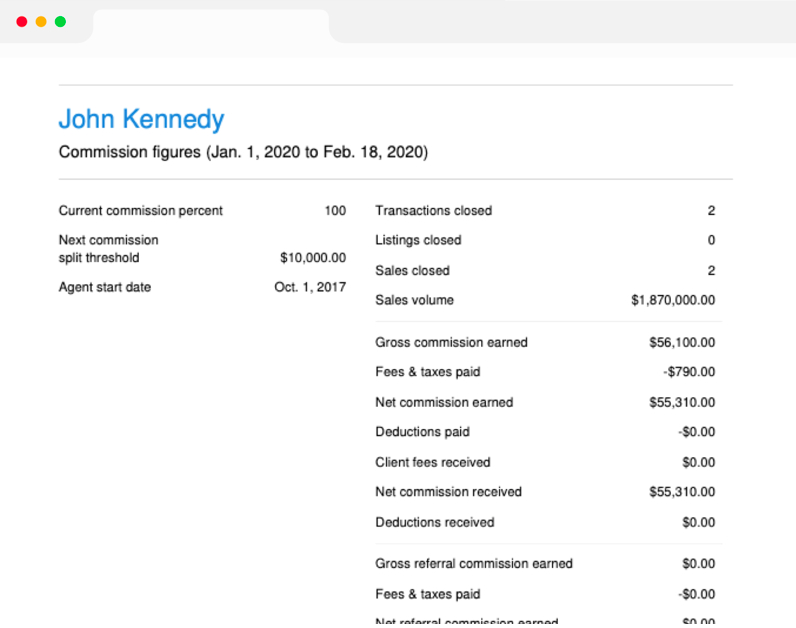796x628 pixels.
Task: Select the Sales volume amount $1,870,000.00
Action: (x=673, y=301)
